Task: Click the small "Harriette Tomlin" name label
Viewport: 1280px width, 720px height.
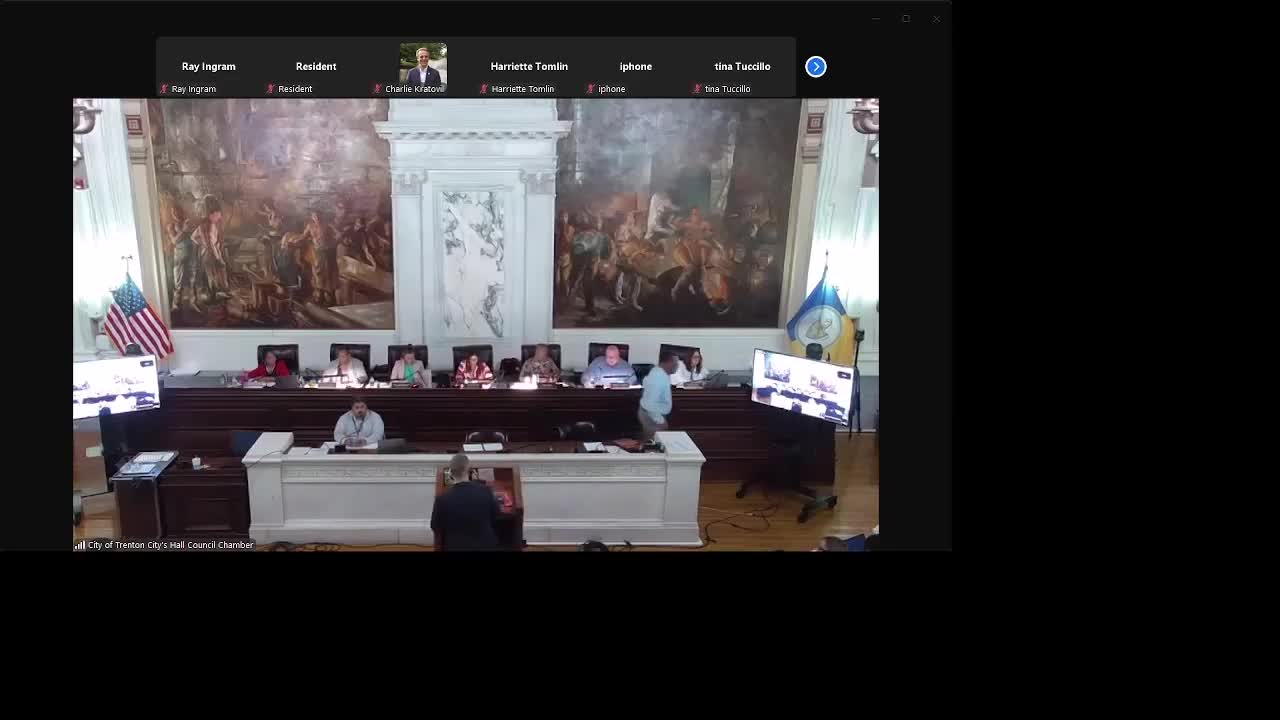Action: click(523, 89)
